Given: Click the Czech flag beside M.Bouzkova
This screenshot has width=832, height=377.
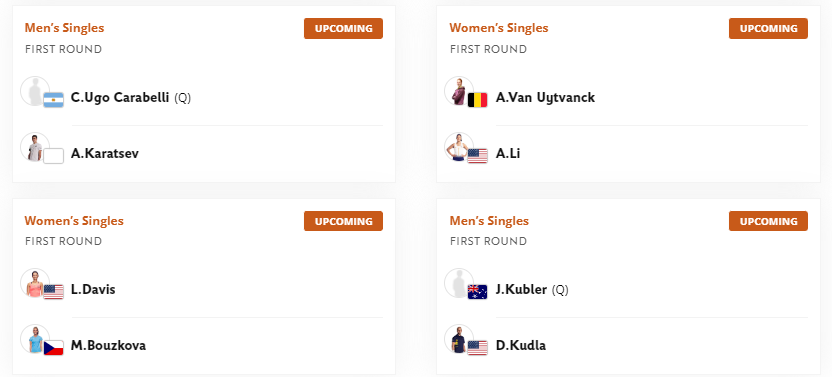Looking at the screenshot, I should pos(53,348).
